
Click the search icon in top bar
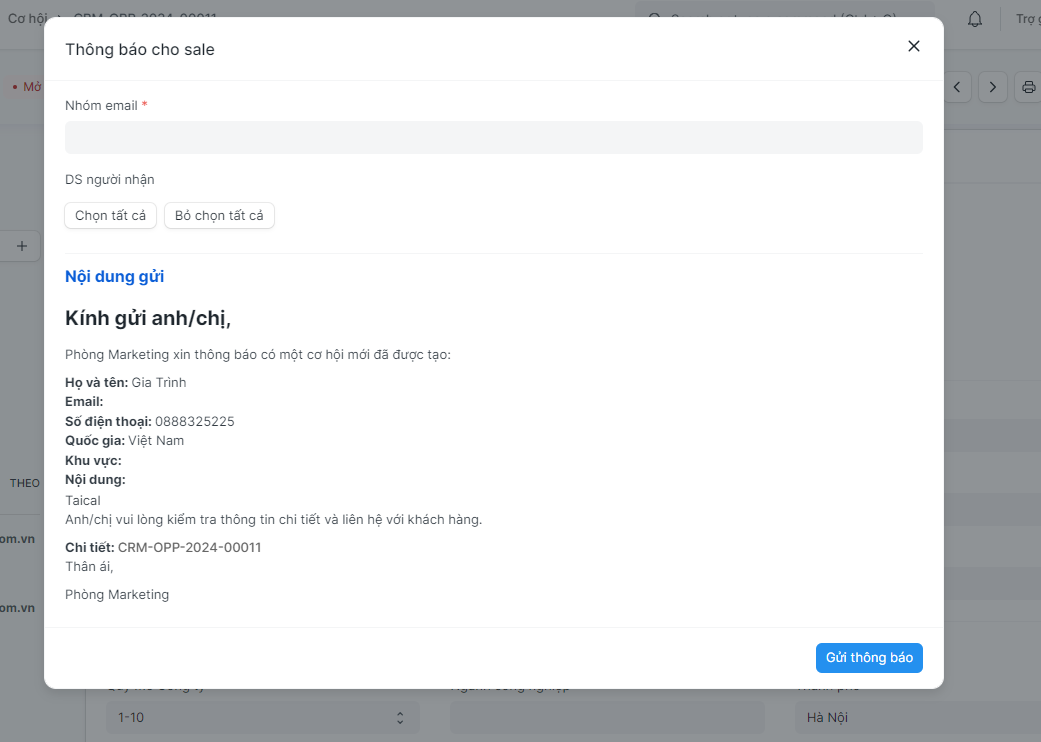click(x=655, y=18)
